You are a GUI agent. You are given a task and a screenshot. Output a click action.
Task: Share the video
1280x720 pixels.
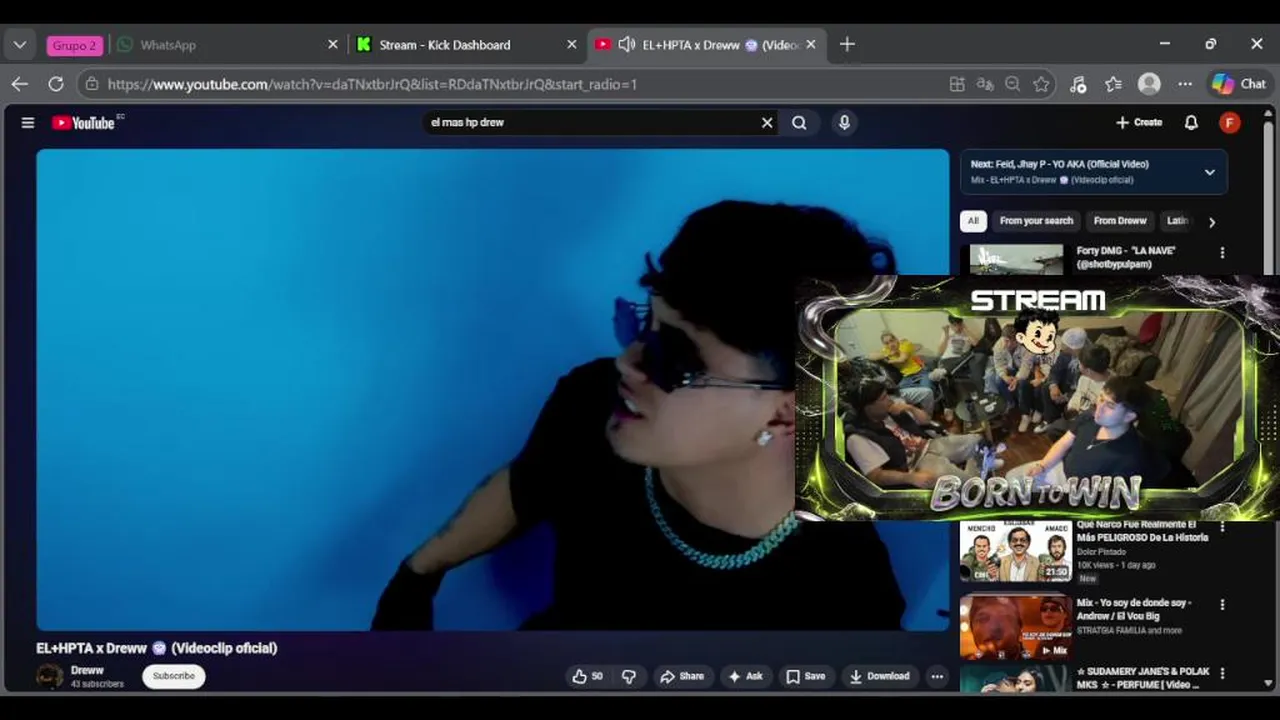coord(682,676)
